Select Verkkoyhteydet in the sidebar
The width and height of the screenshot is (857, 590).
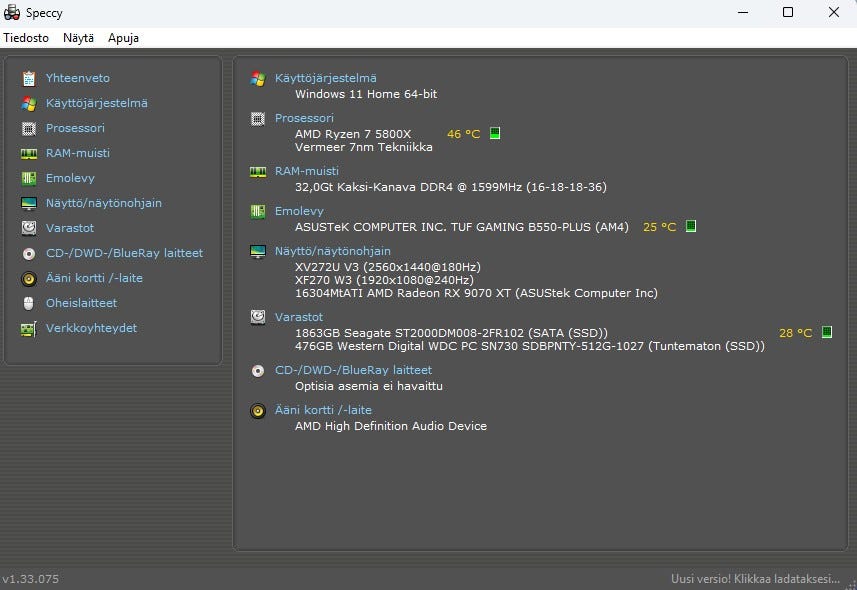[91, 328]
